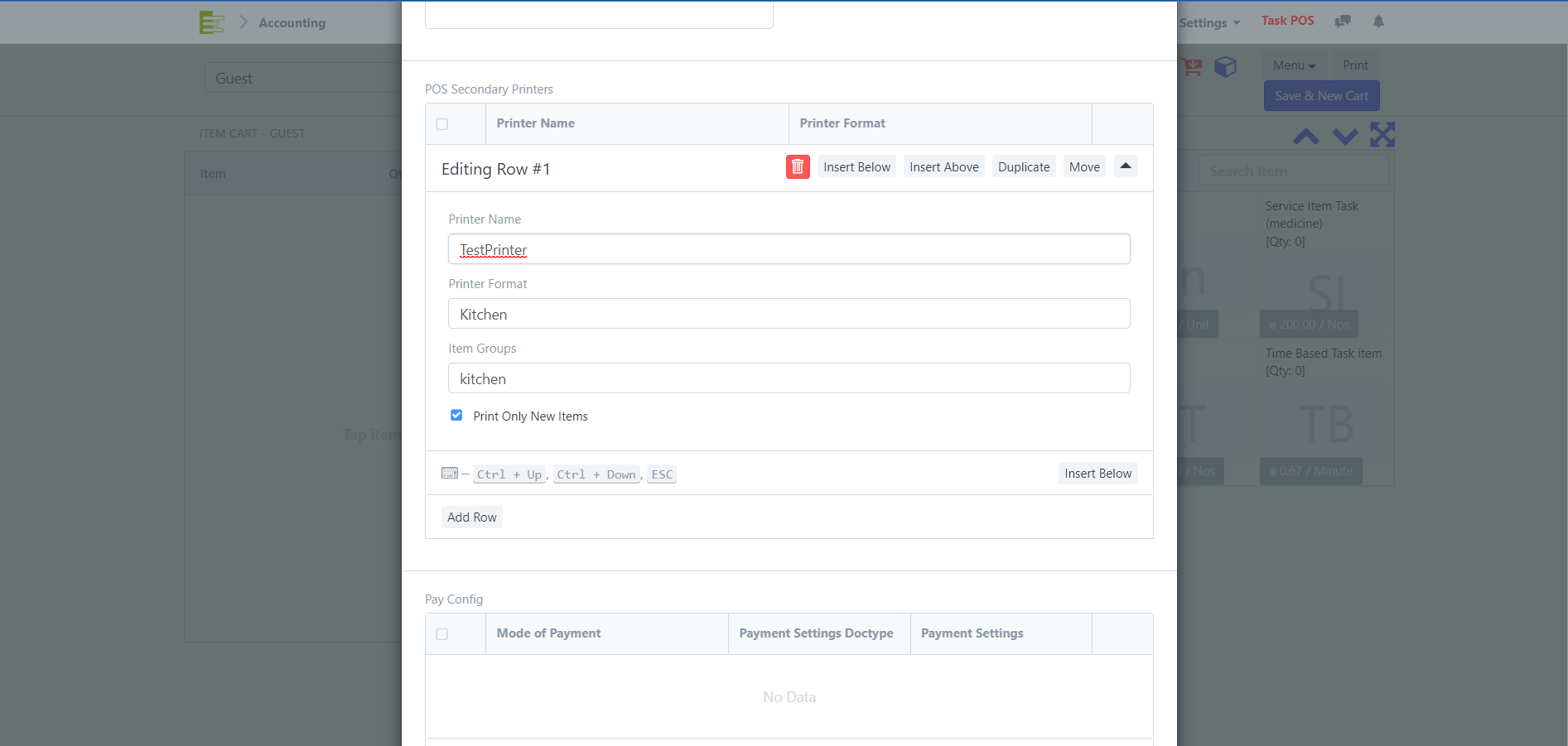Collapse the row editor with the up arrow
The image size is (1568, 746).
[x=1126, y=166]
